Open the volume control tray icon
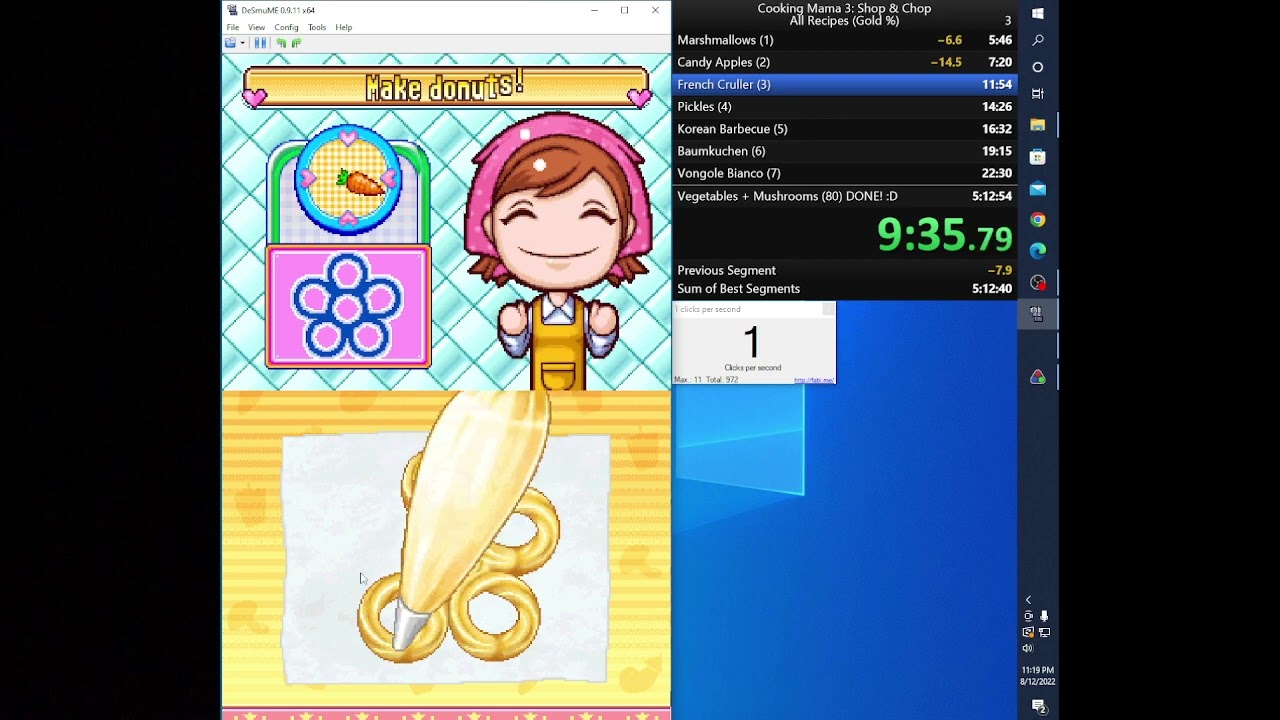The image size is (1280, 720). coord(1028,648)
